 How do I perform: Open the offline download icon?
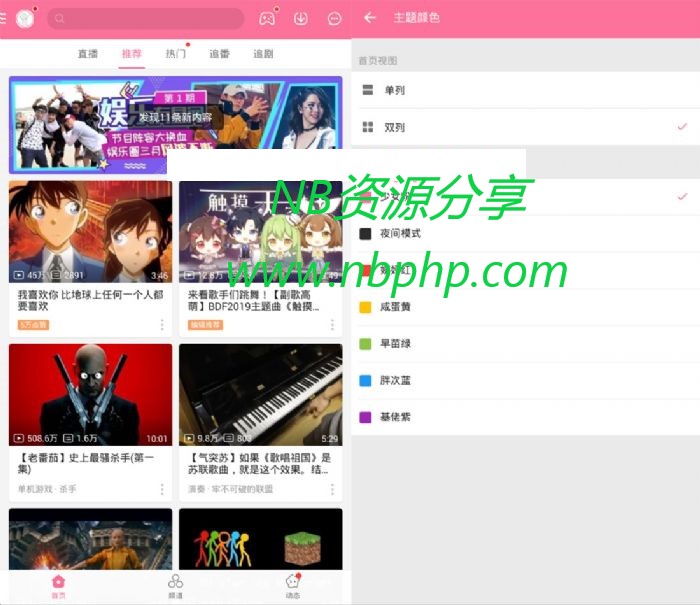(301, 18)
